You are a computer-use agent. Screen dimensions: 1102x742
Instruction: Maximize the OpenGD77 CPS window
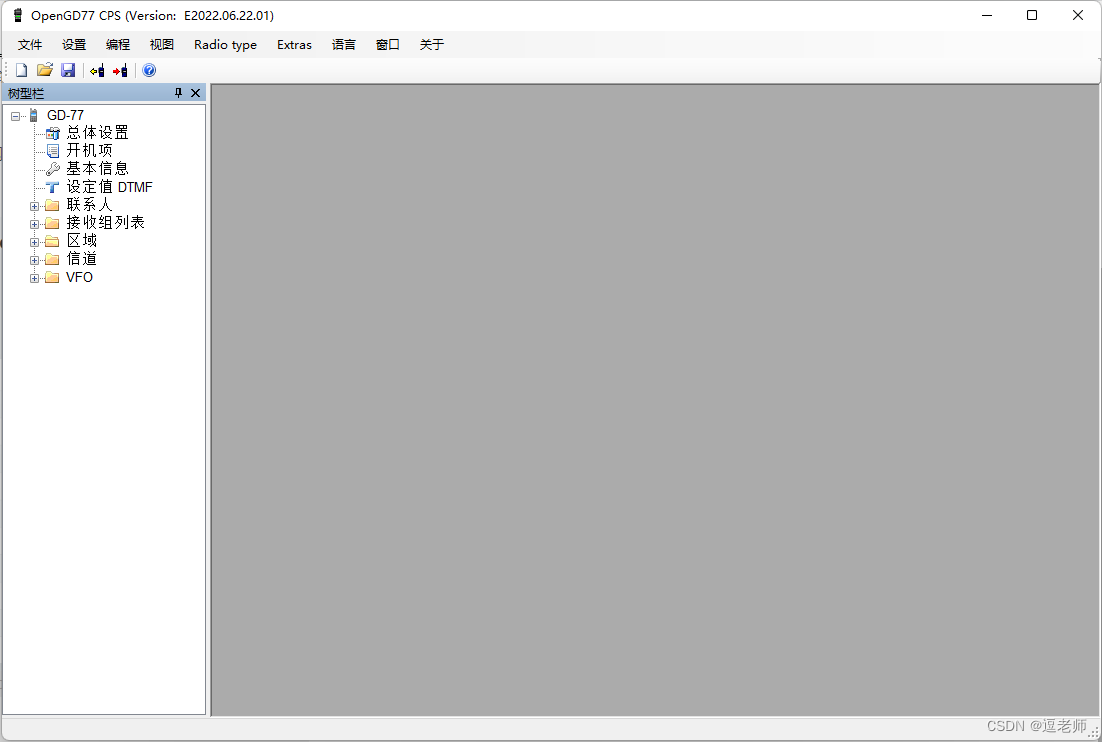coord(1032,15)
